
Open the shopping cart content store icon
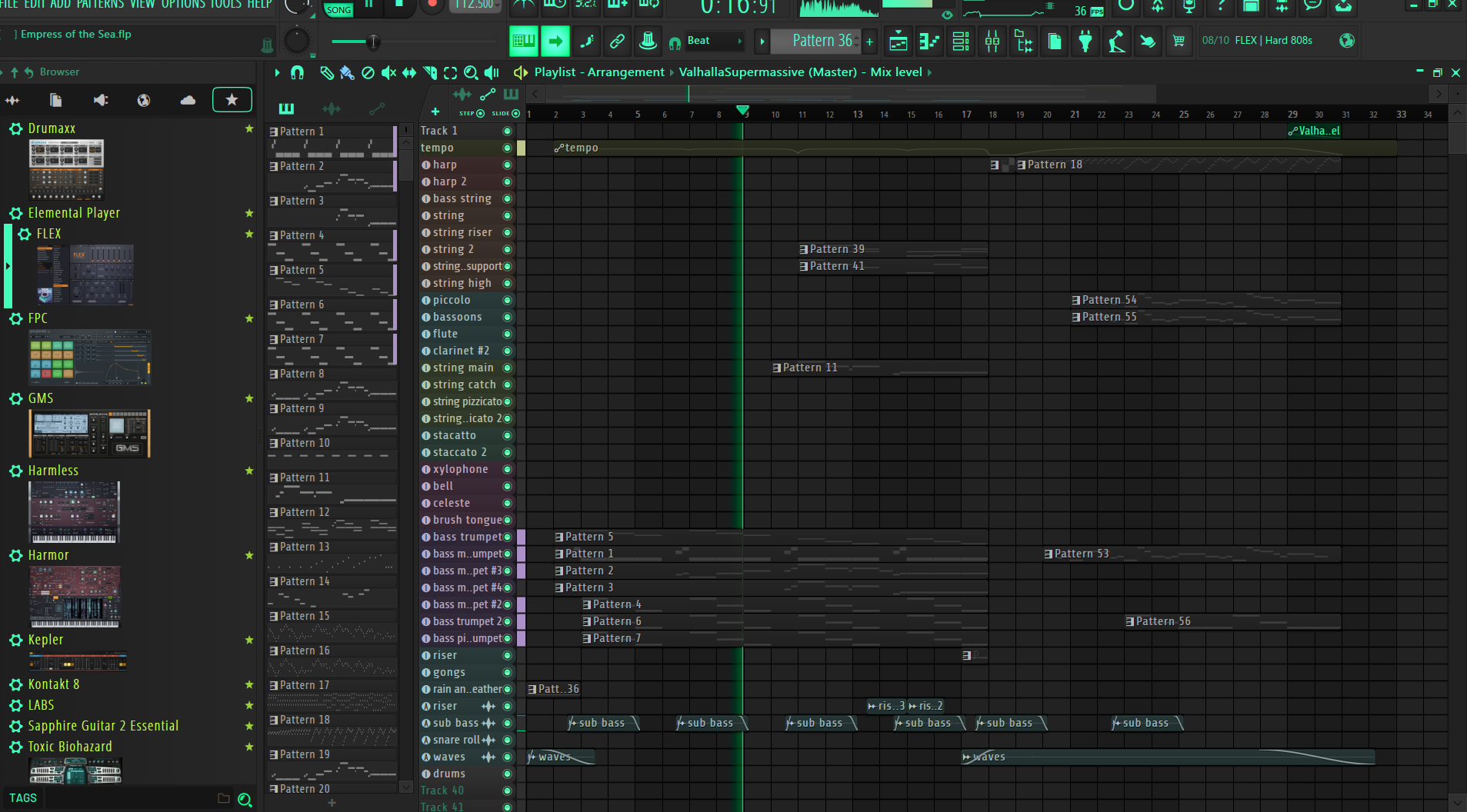1179,41
